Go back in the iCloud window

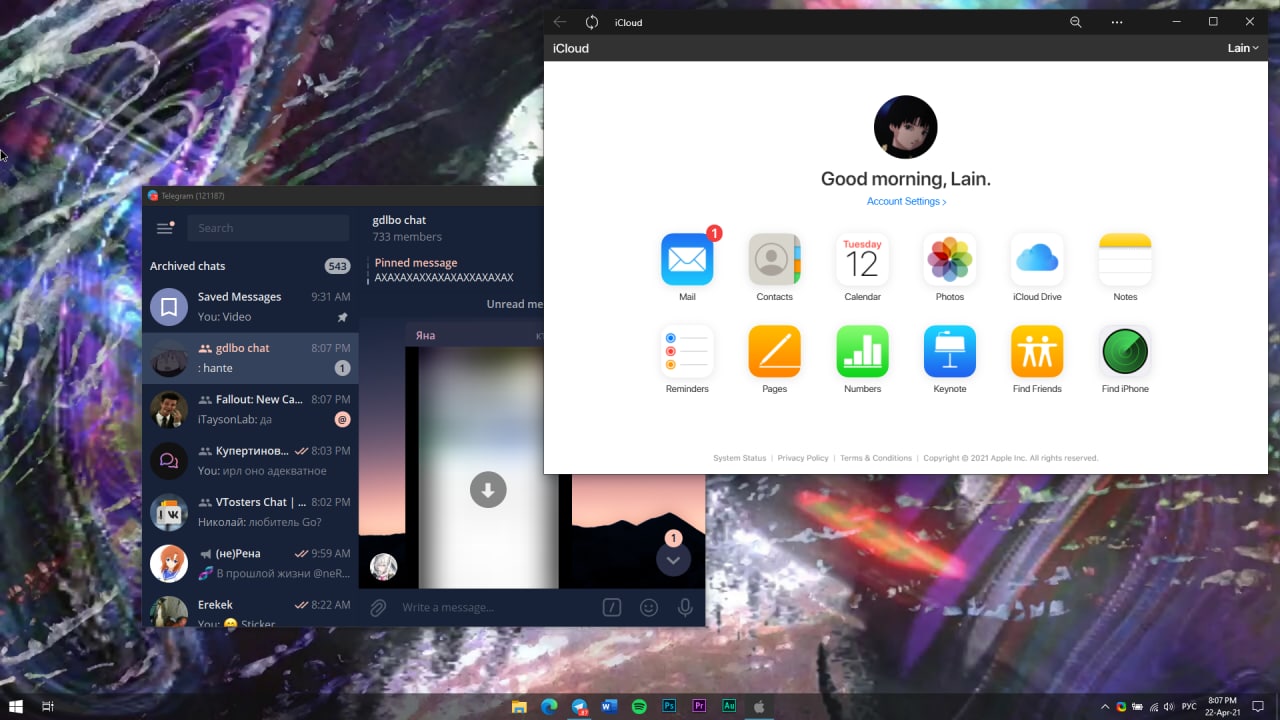[x=560, y=22]
